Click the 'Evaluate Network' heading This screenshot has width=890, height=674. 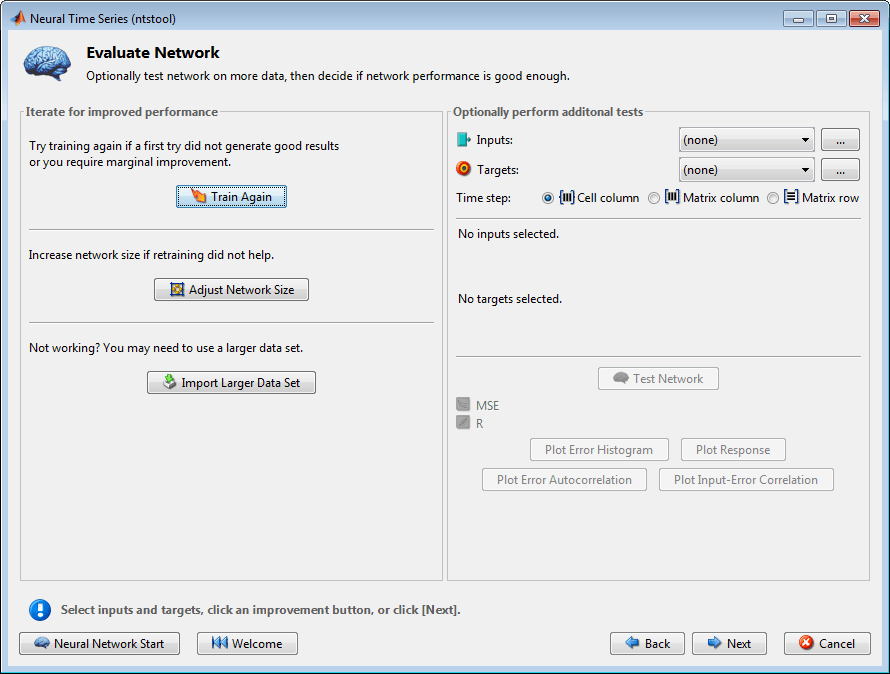[153, 53]
